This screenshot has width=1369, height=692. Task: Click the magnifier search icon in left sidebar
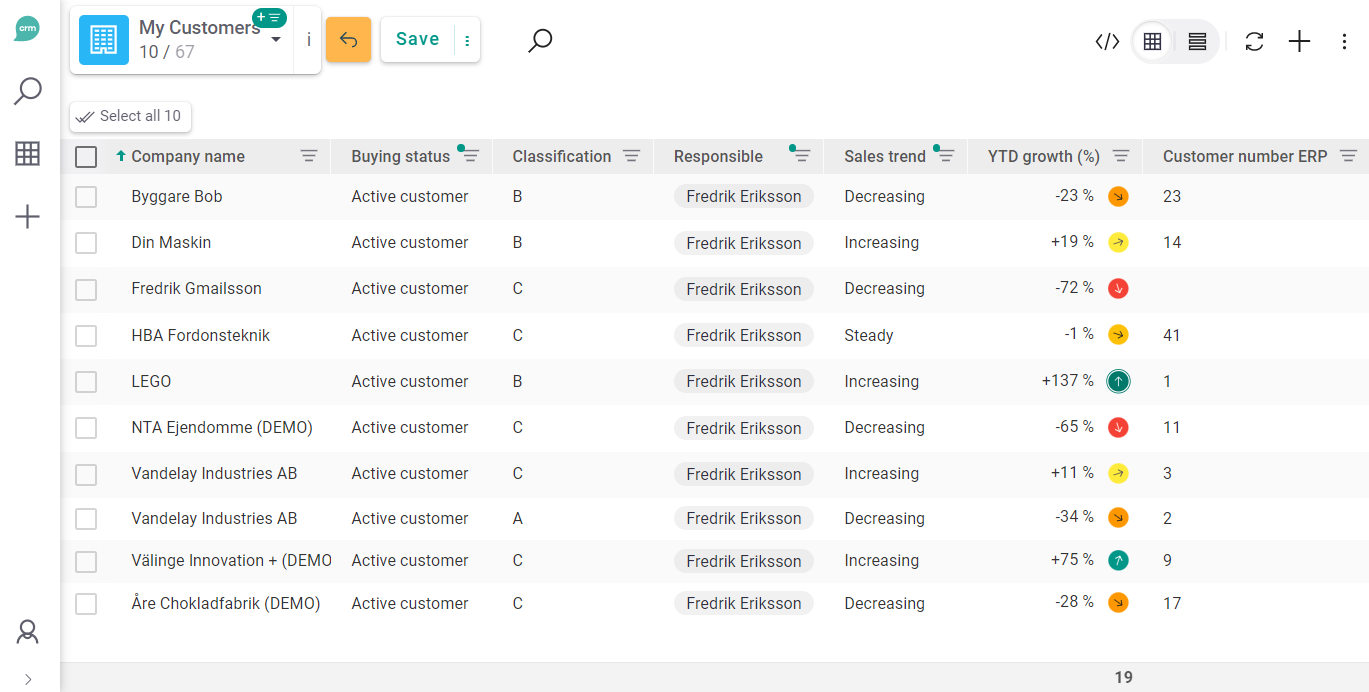click(x=28, y=92)
